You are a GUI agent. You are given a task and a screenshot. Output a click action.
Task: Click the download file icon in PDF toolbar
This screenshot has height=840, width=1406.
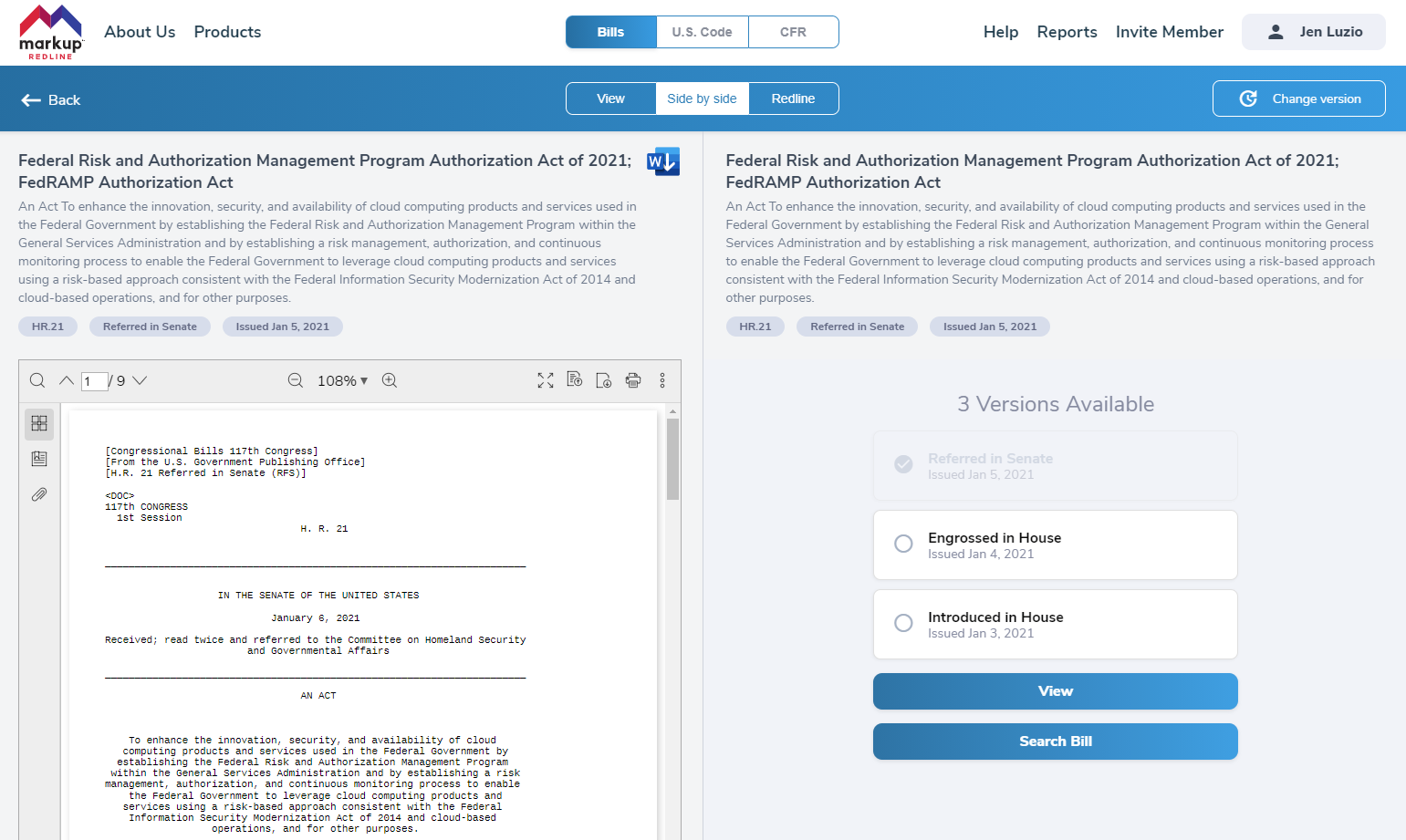(x=604, y=380)
